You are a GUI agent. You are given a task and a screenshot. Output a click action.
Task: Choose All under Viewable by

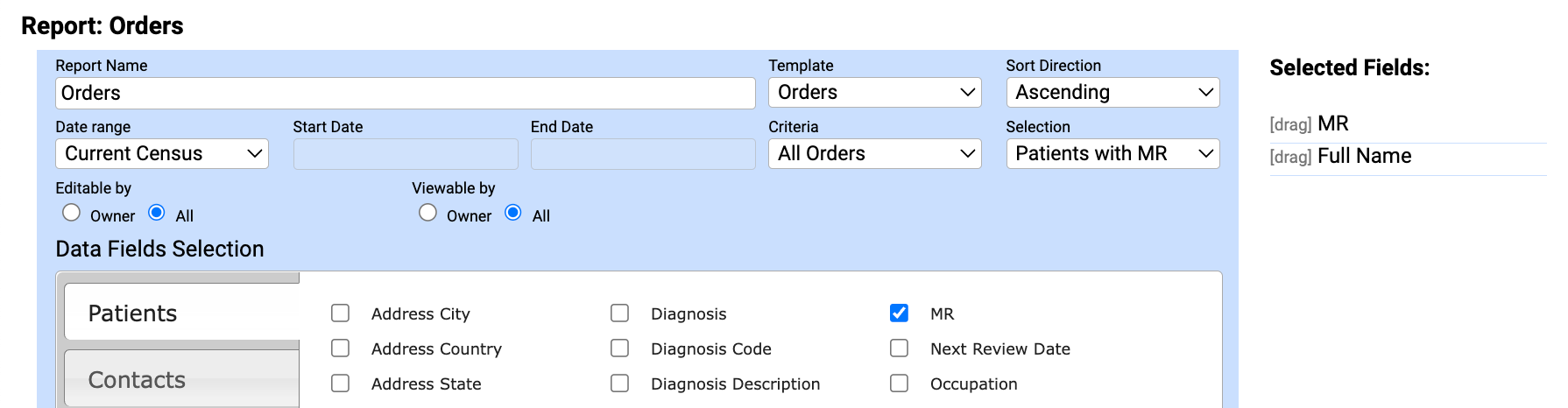513,213
